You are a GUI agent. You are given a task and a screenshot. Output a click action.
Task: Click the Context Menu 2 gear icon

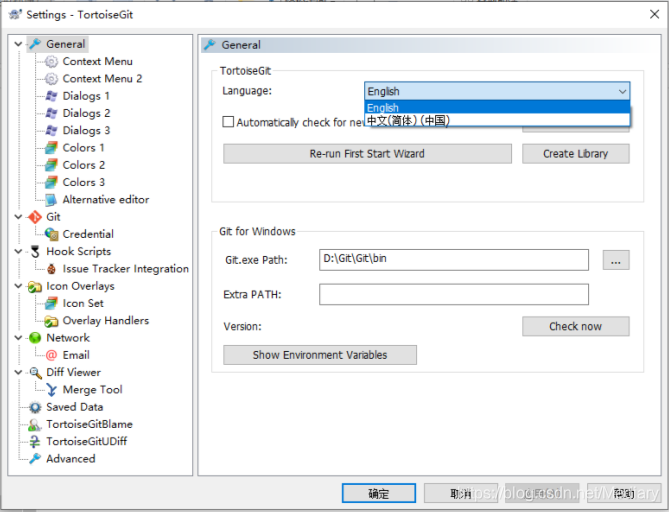51,79
